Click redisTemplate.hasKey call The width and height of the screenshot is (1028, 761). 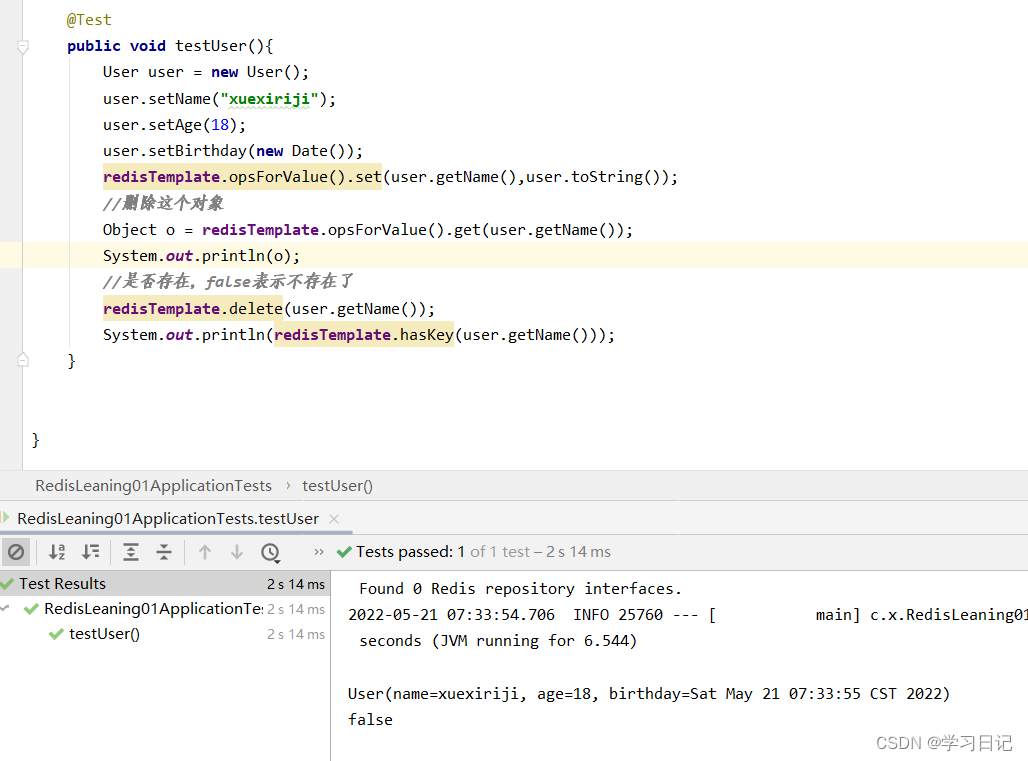point(364,335)
